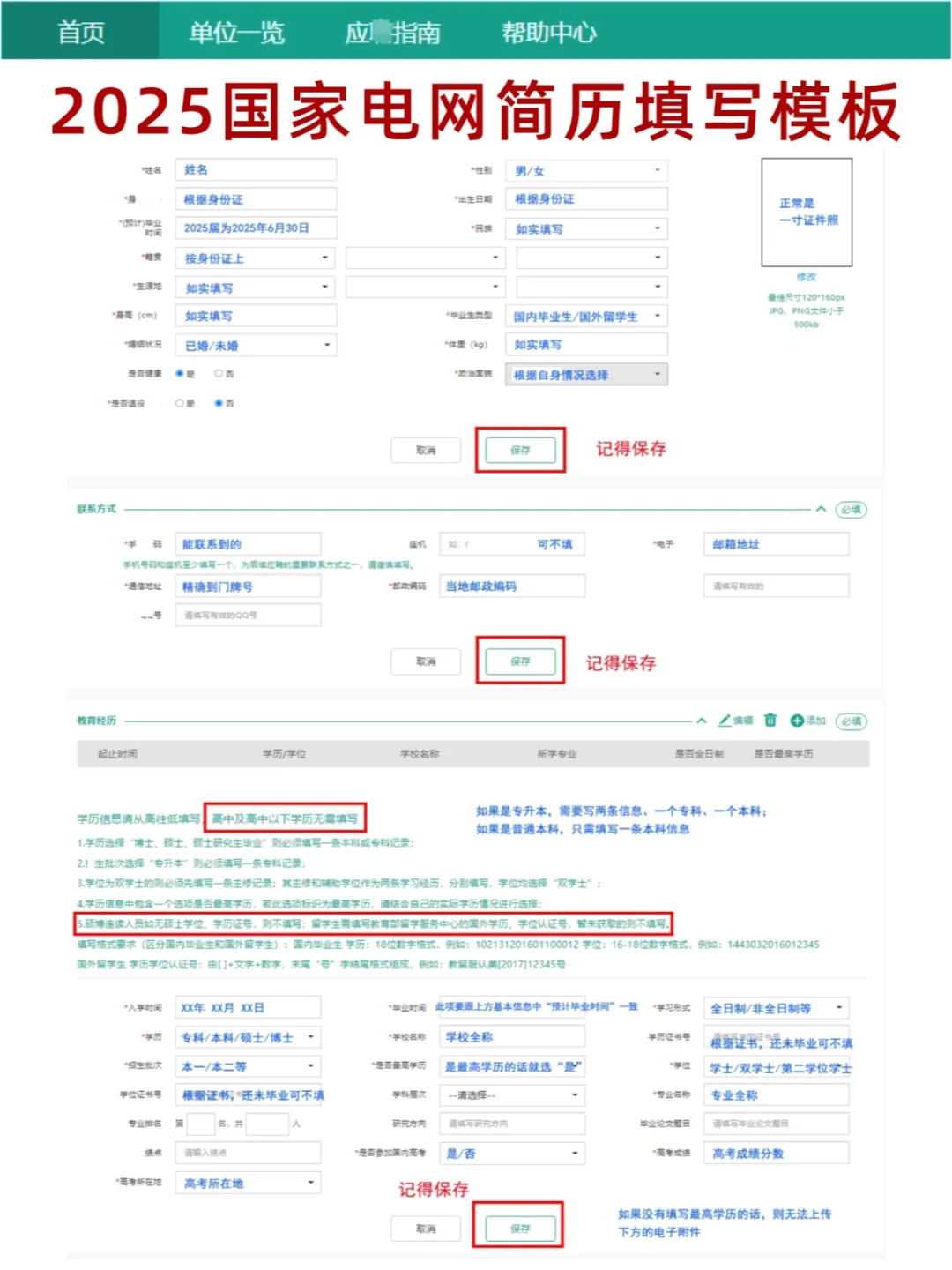The image size is (952, 1270).
Task: Open the 政治面貌 dropdown
Action: 586,375
